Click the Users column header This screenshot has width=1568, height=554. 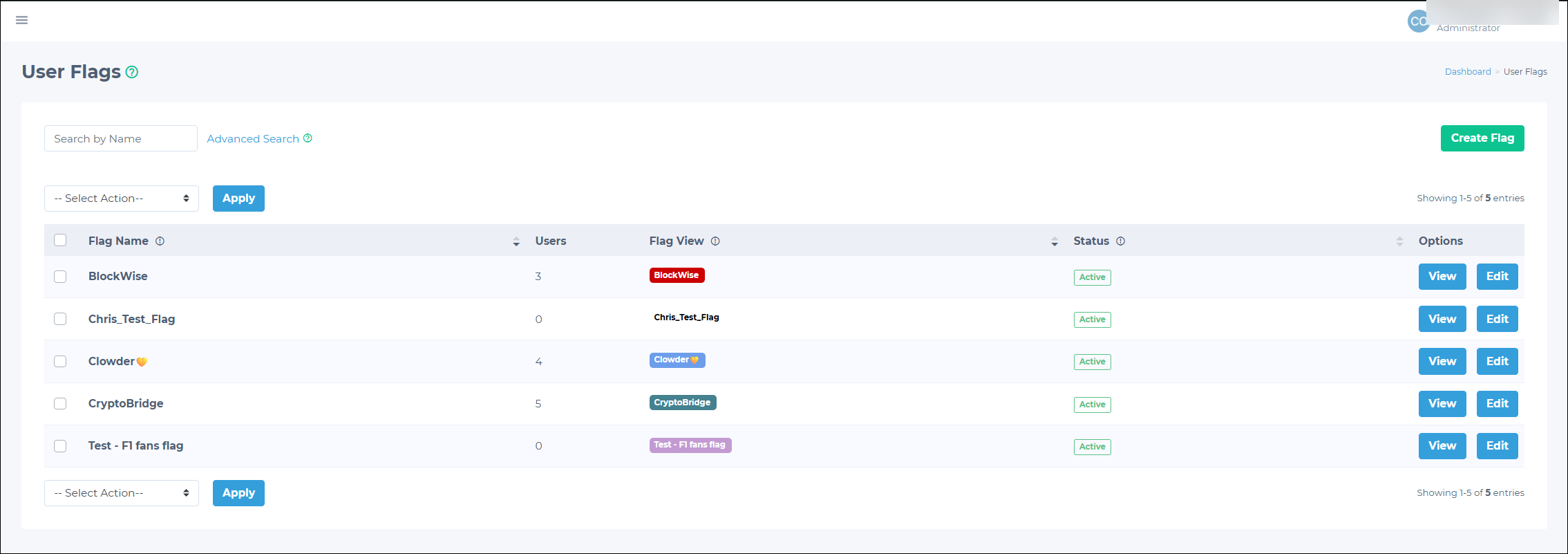point(551,241)
